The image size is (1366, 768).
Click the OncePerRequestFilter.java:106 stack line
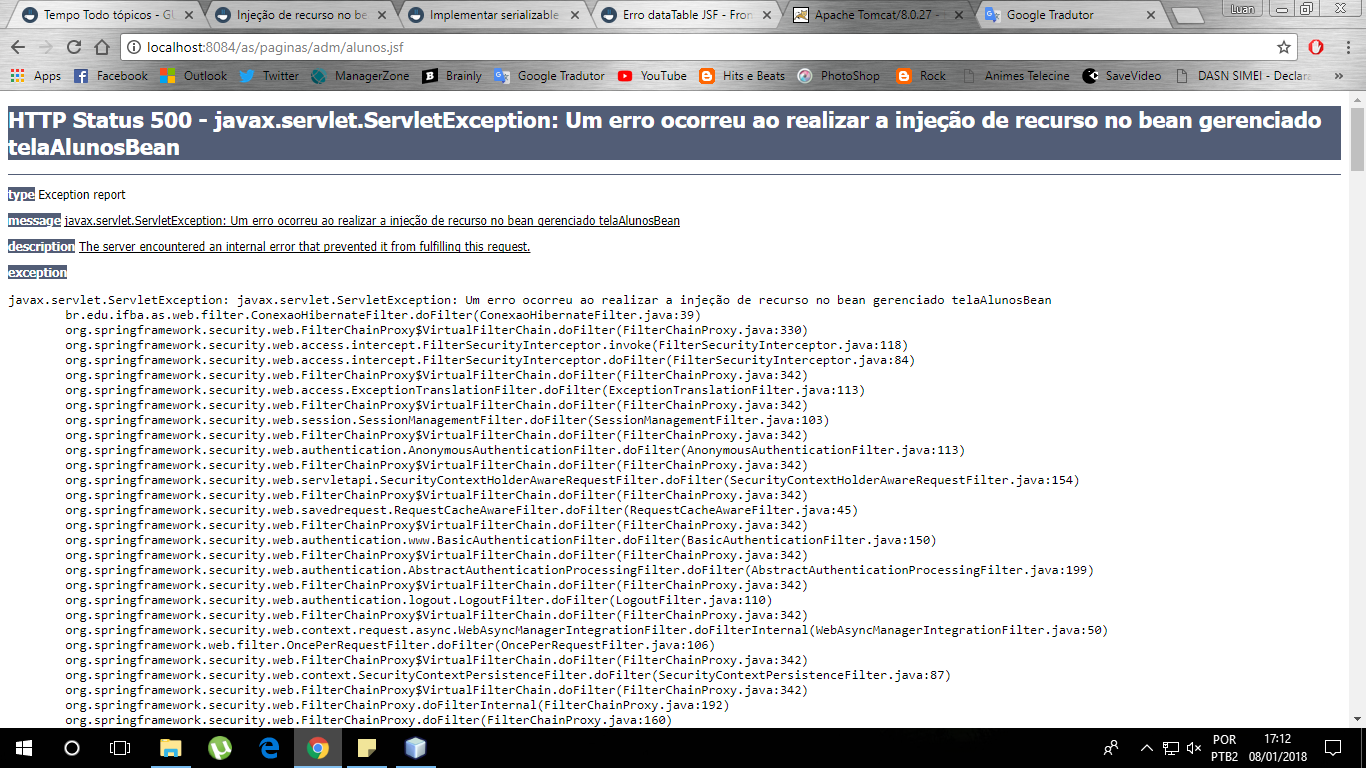pos(390,645)
